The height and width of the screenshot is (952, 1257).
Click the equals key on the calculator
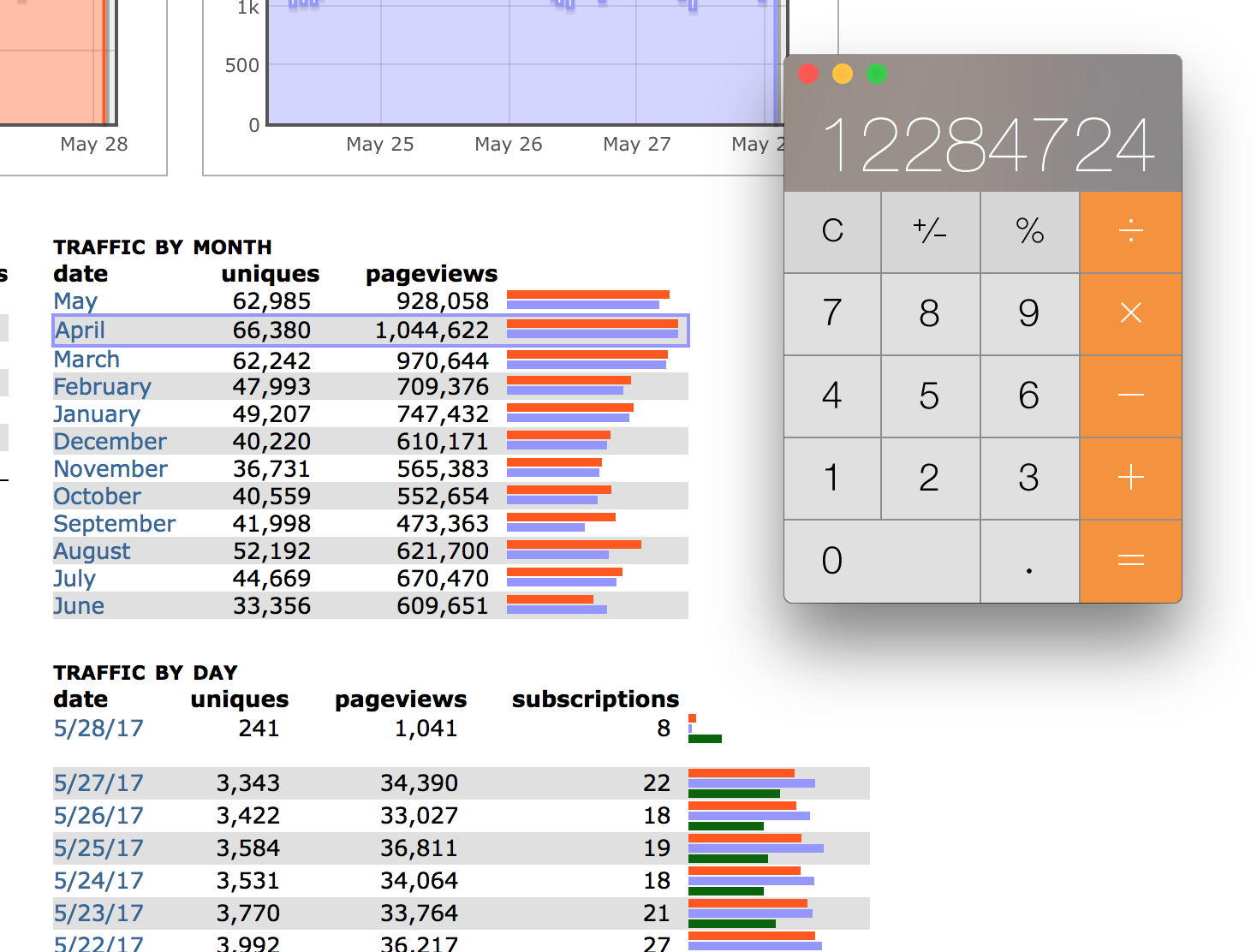[1131, 561]
